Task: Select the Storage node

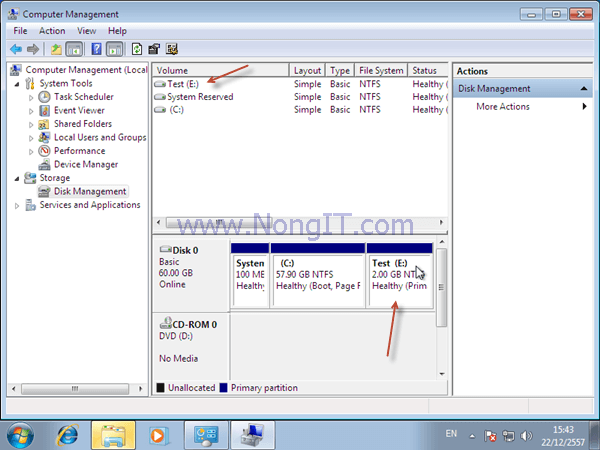Action: (55, 178)
